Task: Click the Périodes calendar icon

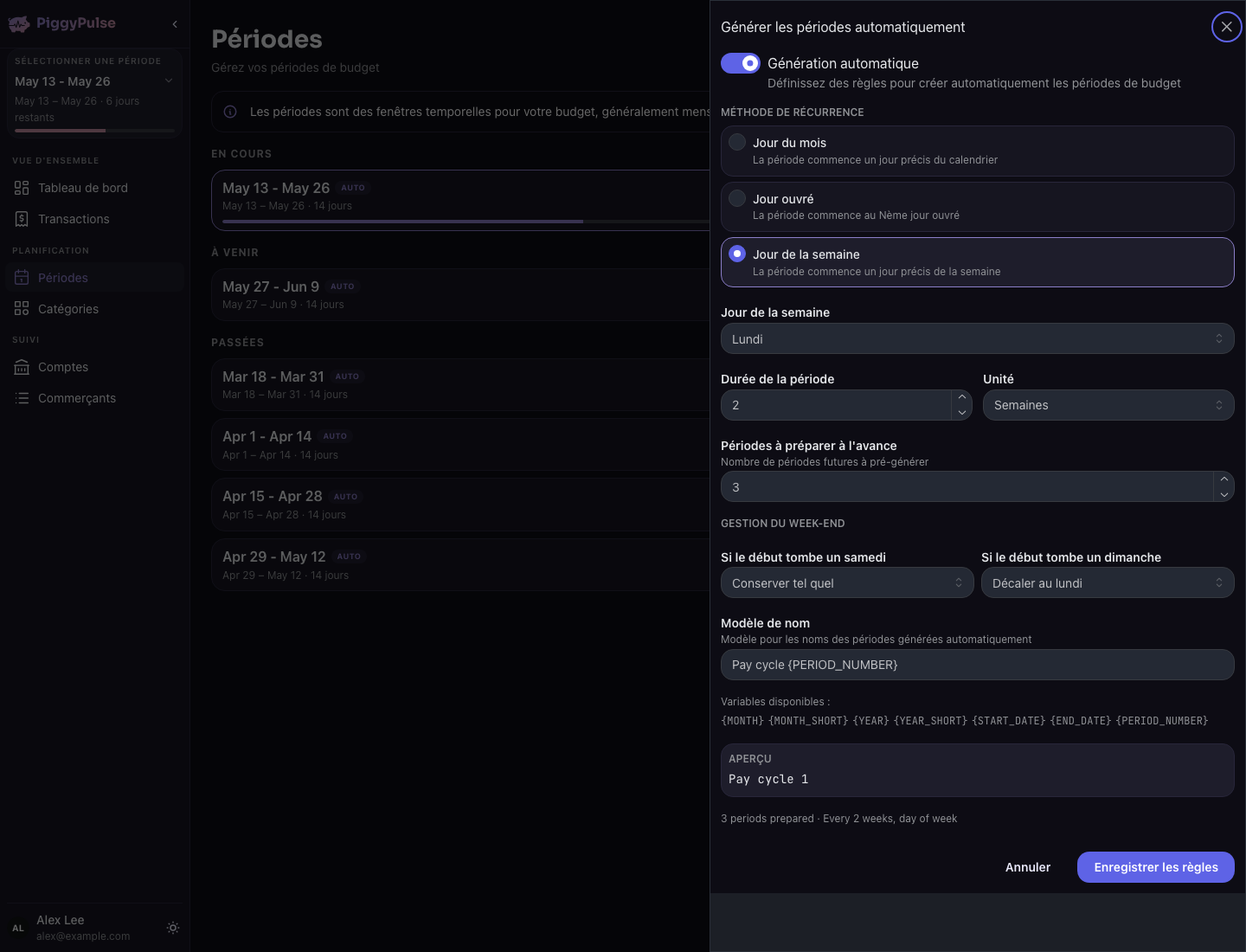Action: coord(22,278)
